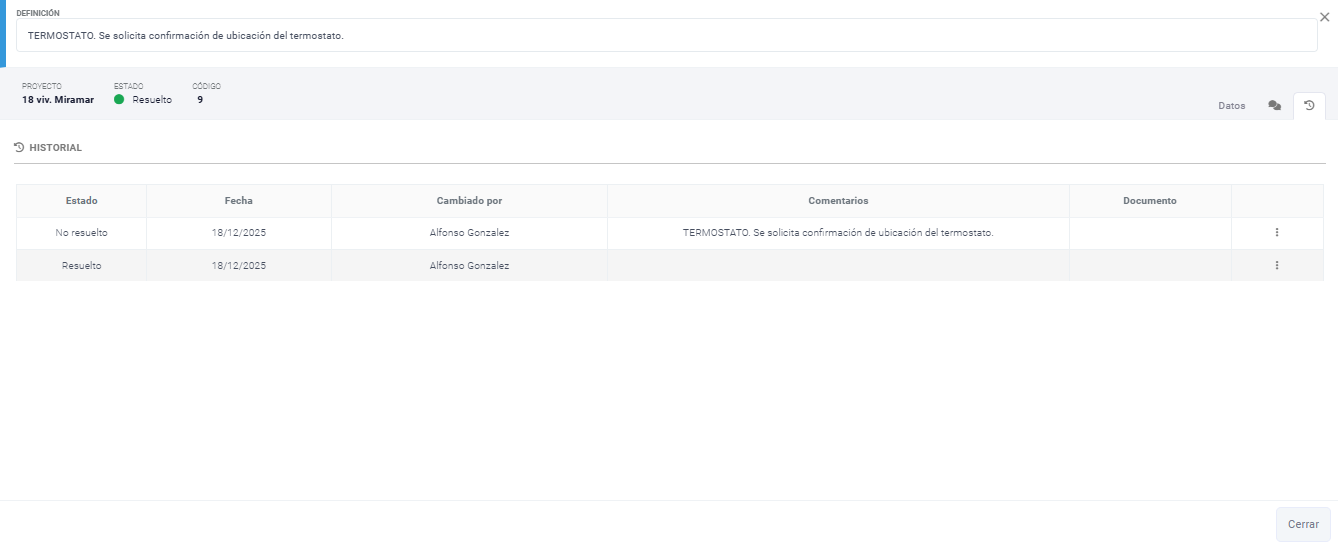Click the Cambiado por column header

click(469, 201)
